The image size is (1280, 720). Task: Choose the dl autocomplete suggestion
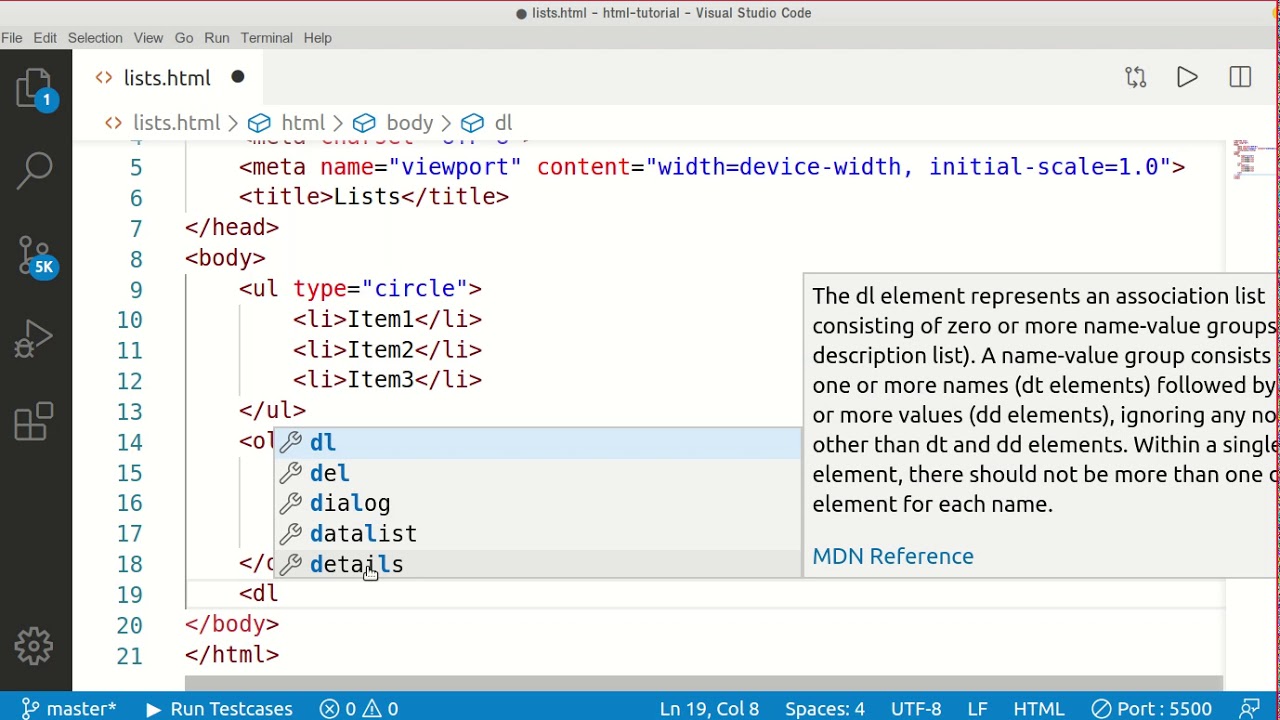coord(538,442)
